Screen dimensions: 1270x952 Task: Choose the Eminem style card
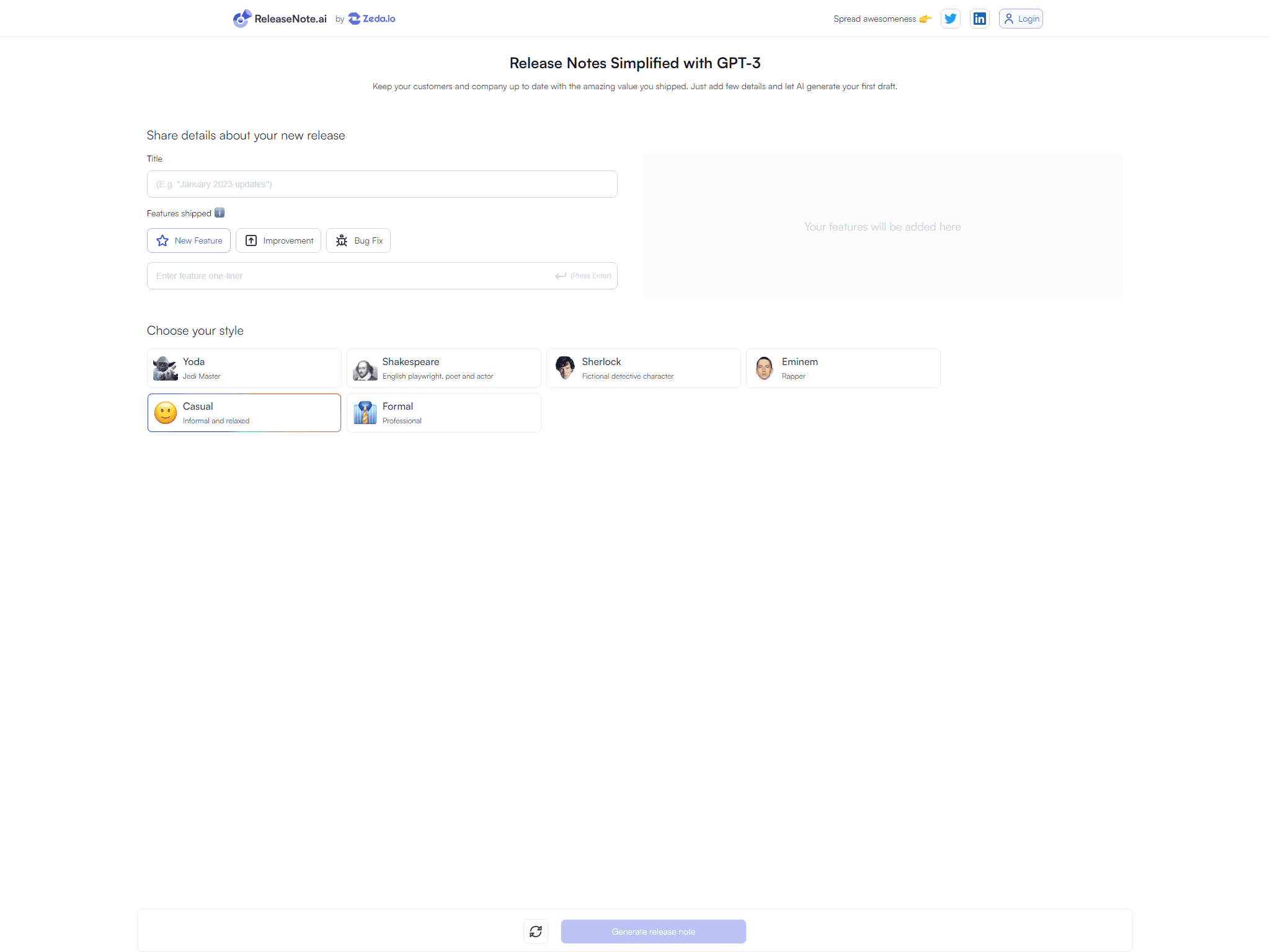(843, 368)
